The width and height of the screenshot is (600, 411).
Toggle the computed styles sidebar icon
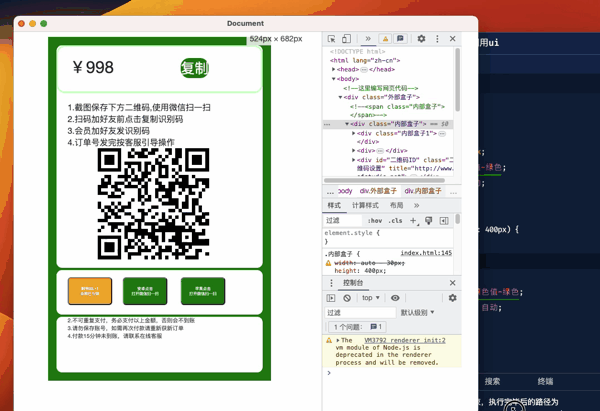(444, 221)
